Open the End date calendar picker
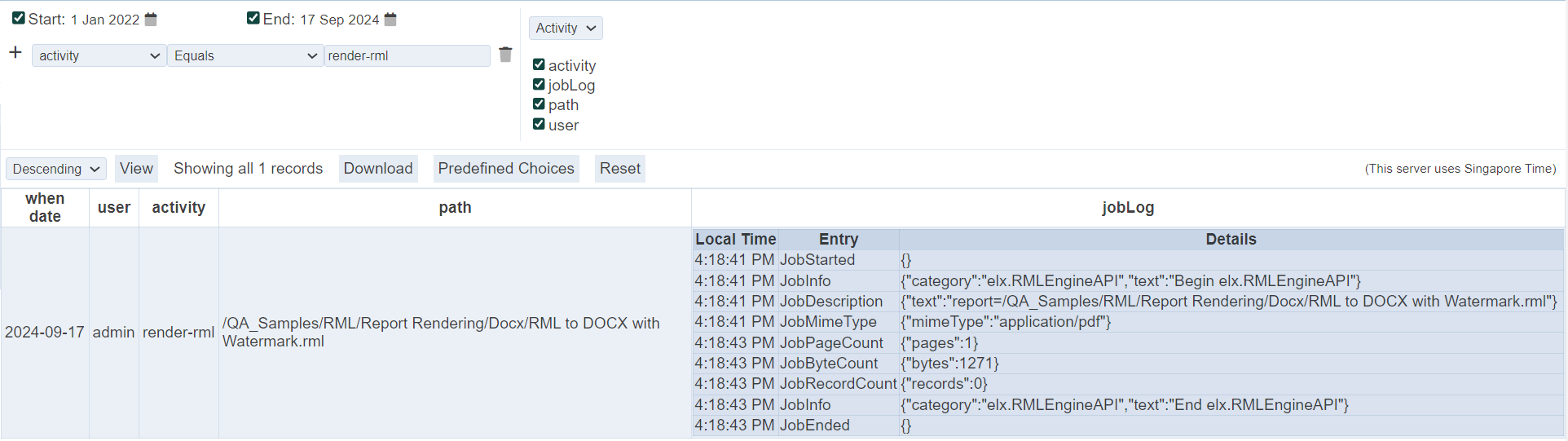The height and width of the screenshot is (441, 1568). (x=390, y=20)
